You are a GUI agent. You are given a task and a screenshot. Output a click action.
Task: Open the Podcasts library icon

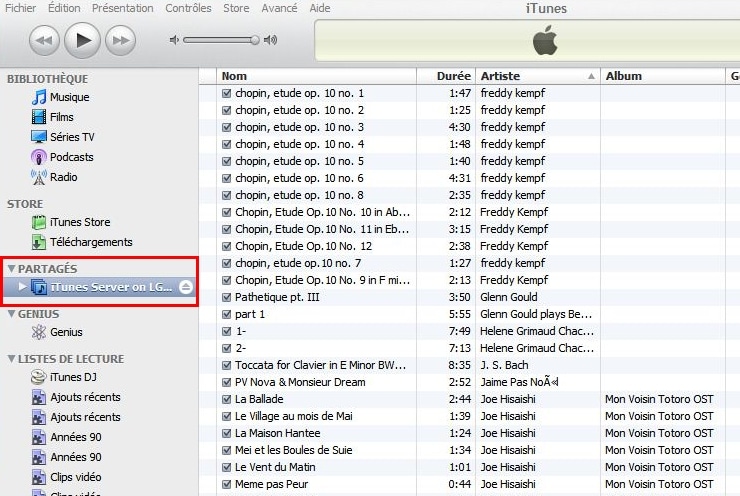[39, 157]
